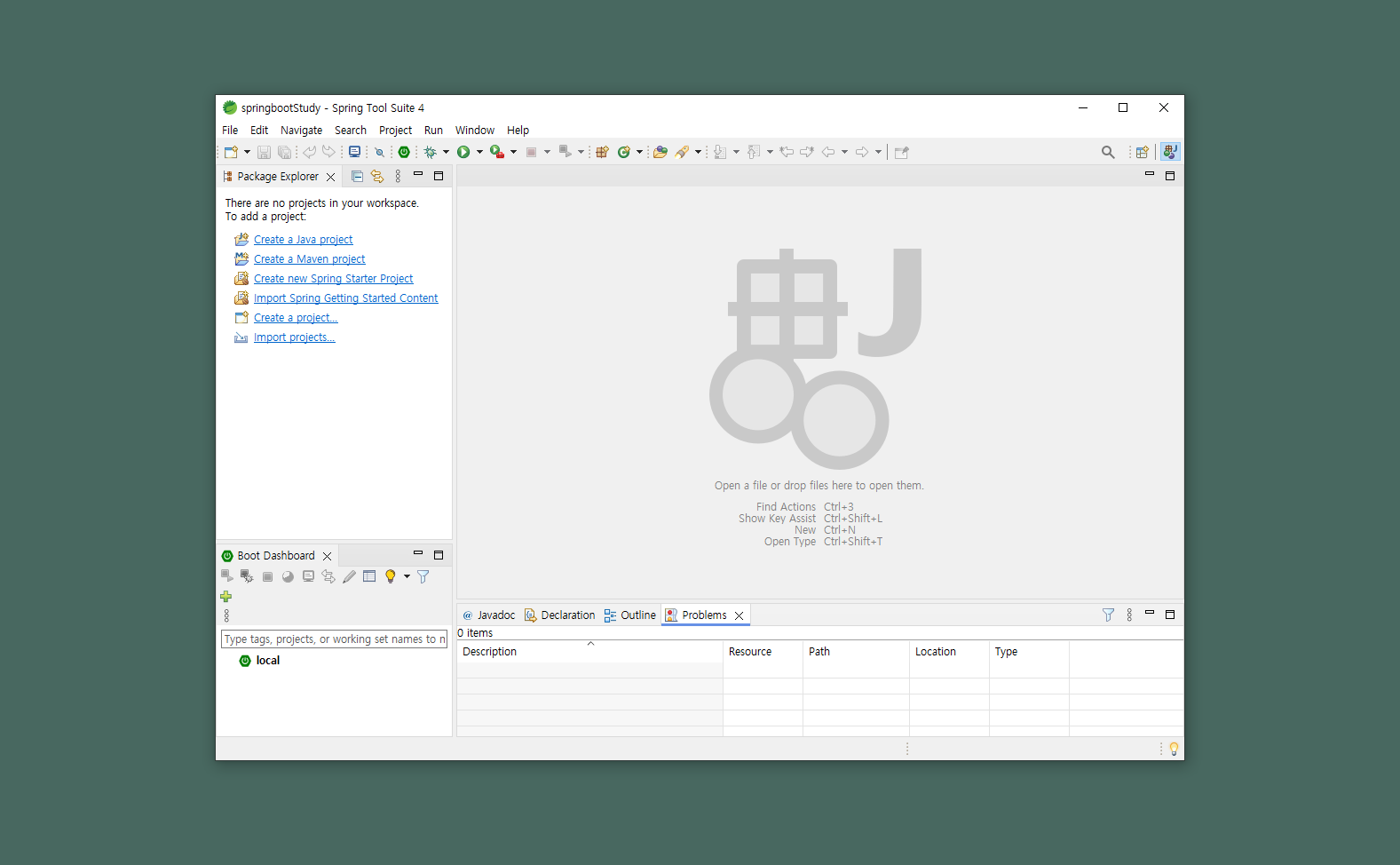The width and height of the screenshot is (1400, 865).
Task: Click the Run with external tools icon
Action: click(x=497, y=152)
